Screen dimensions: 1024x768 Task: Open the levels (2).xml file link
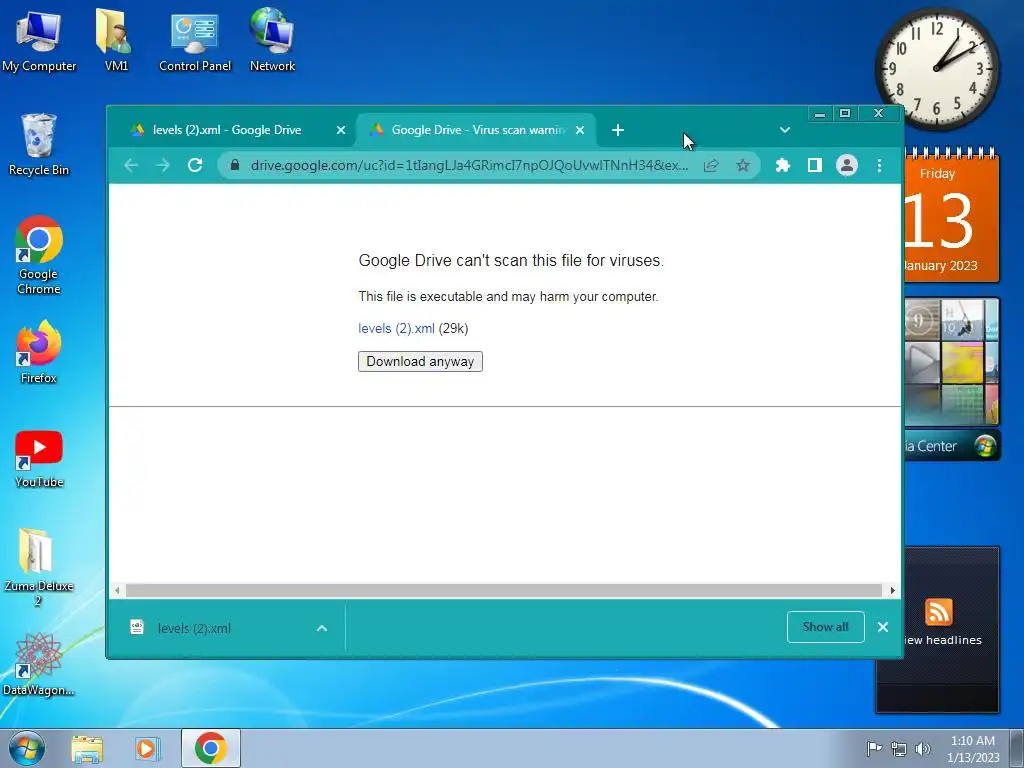pos(396,328)
